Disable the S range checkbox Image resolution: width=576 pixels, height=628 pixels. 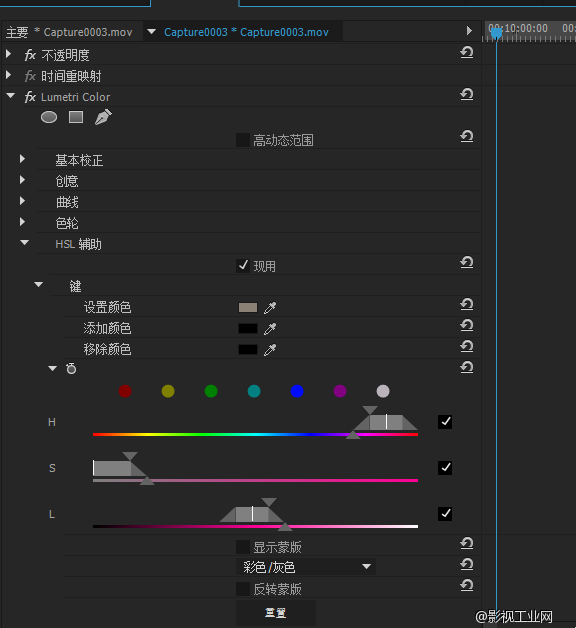point(445,468)
